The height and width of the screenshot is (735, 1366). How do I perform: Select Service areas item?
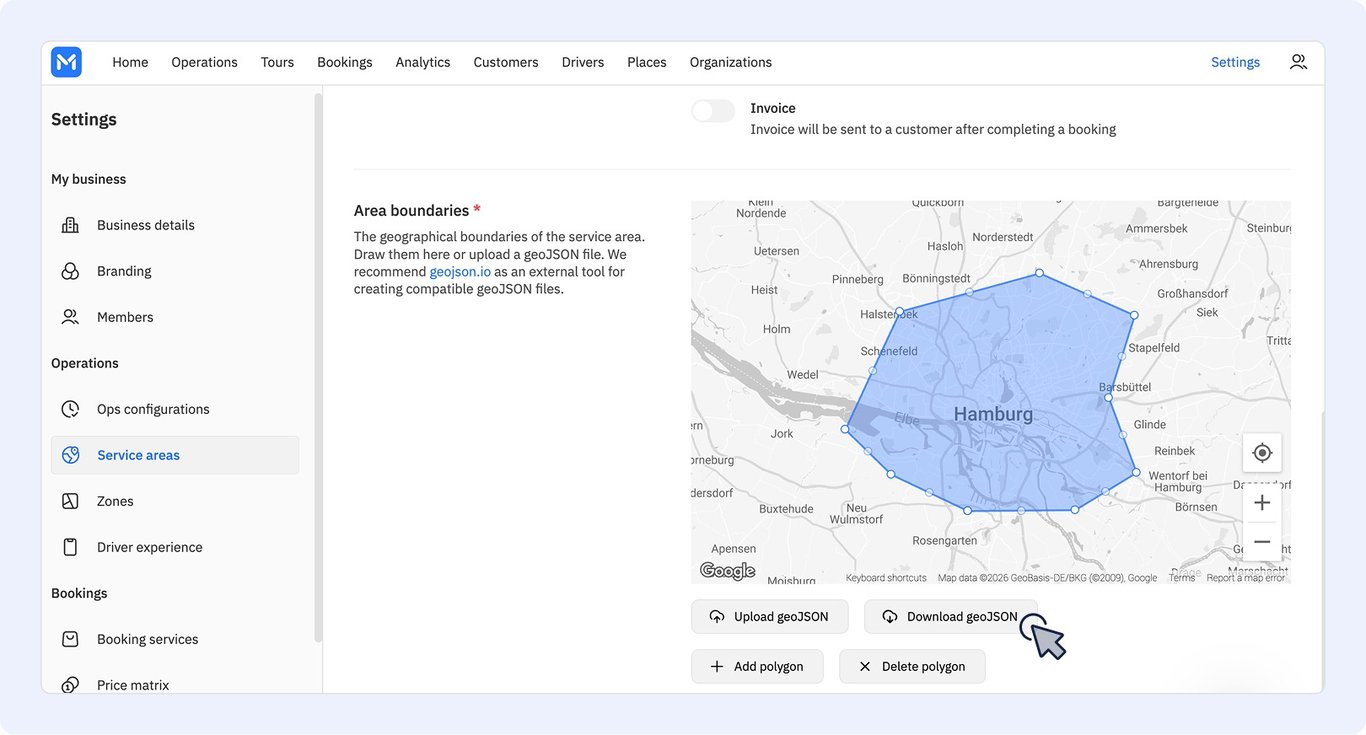coord(175,455)
